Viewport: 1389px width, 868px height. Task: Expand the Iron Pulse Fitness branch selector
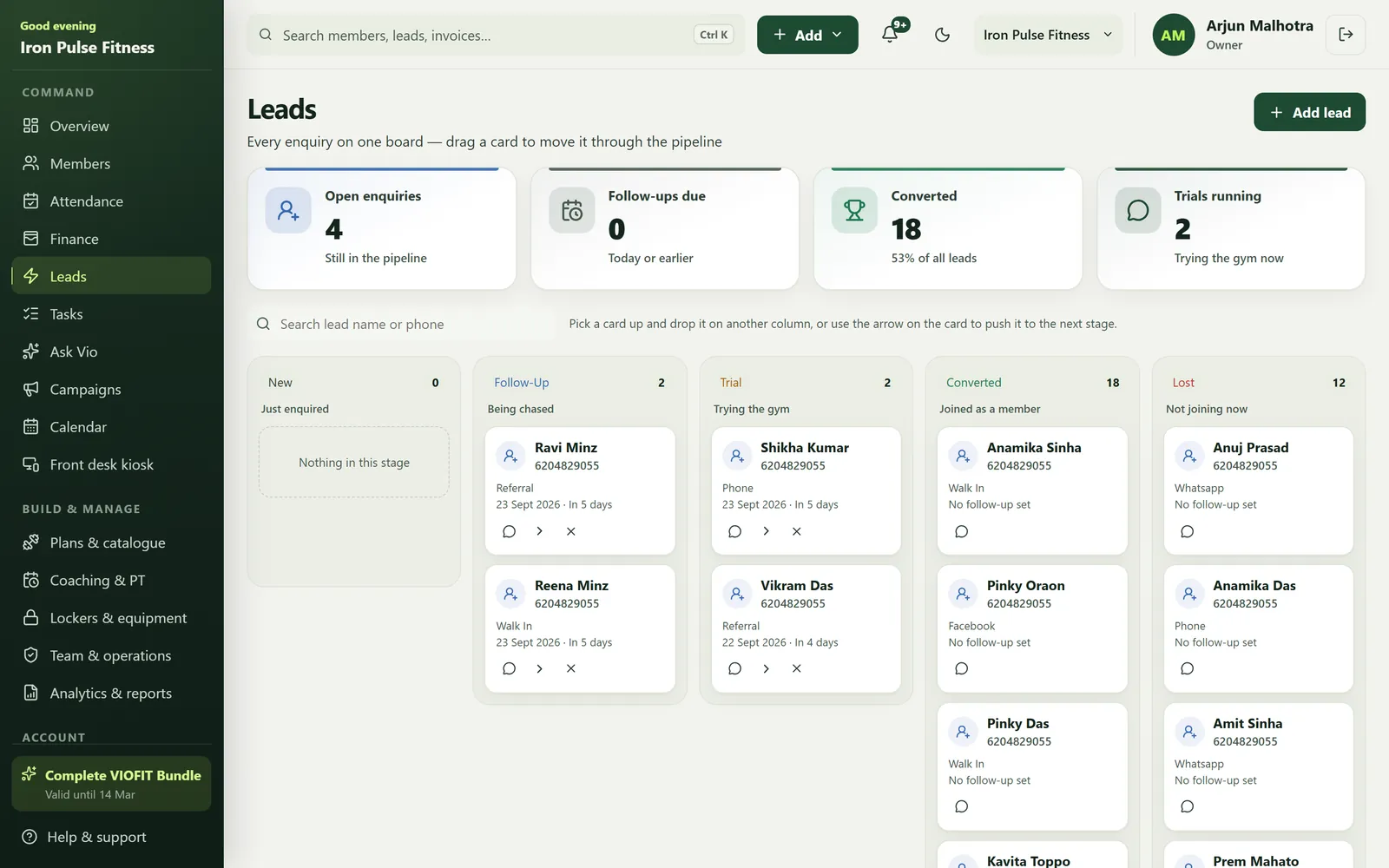(1048, 35)
